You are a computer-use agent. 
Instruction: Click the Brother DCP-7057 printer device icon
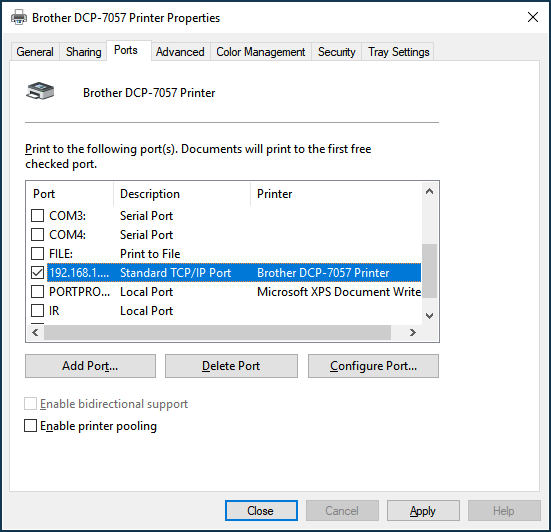40,91
